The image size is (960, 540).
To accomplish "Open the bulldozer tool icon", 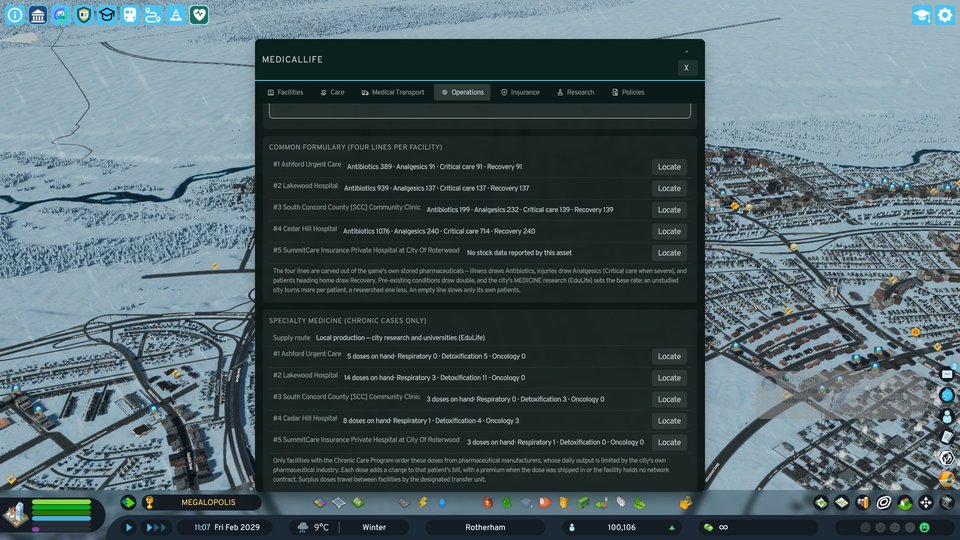I will 686,503.
